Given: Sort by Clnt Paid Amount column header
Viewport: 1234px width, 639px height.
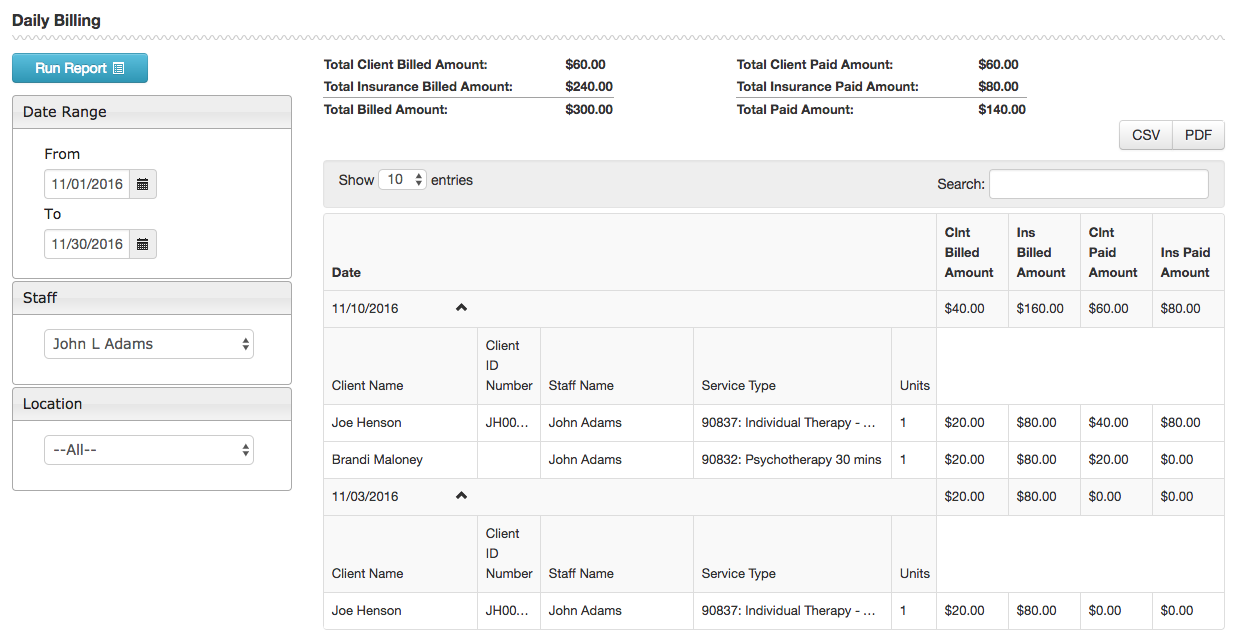Looking at the screenshot, I should tap(1113, 252).
